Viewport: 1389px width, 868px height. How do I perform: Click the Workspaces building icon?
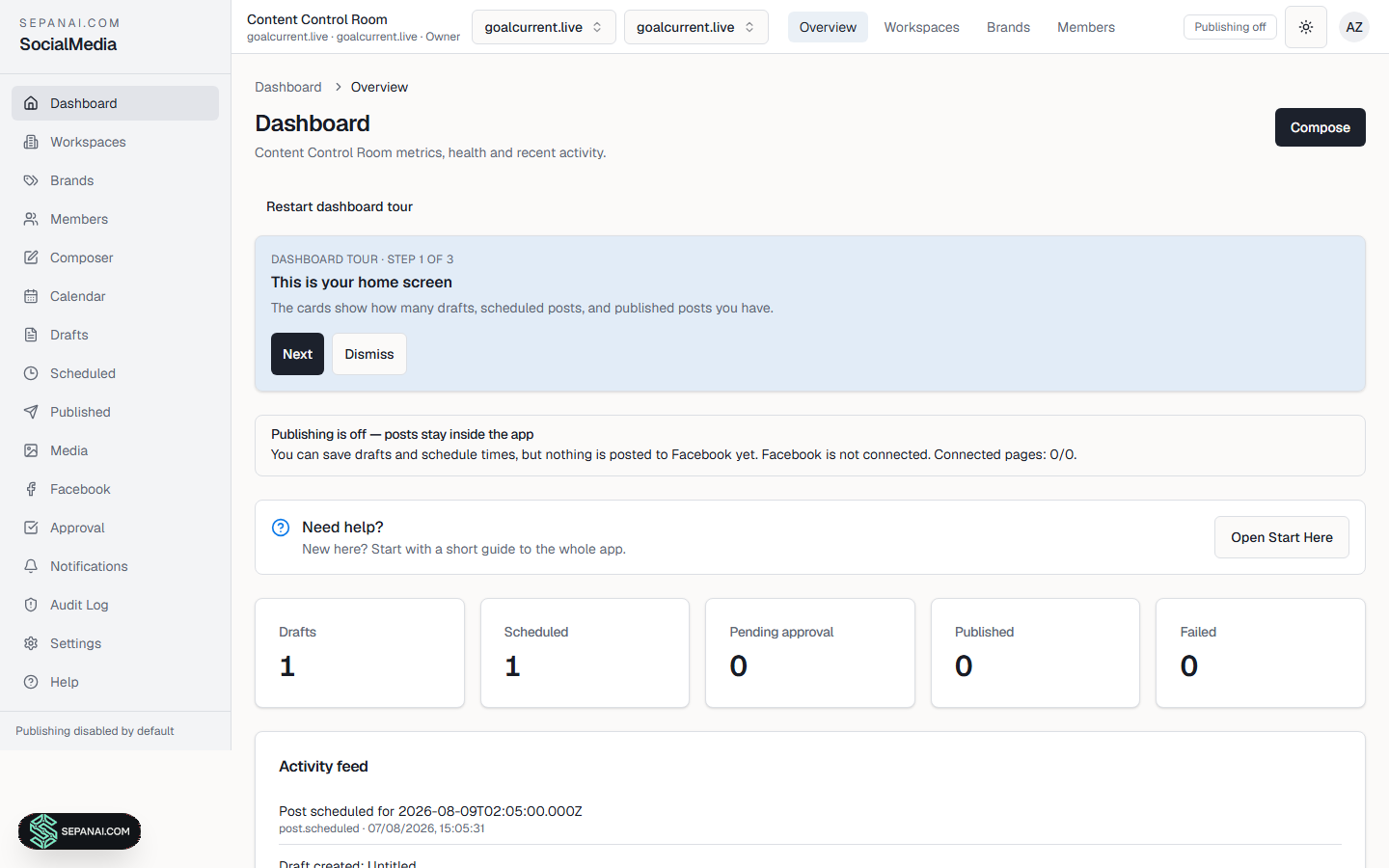[31, 142]
